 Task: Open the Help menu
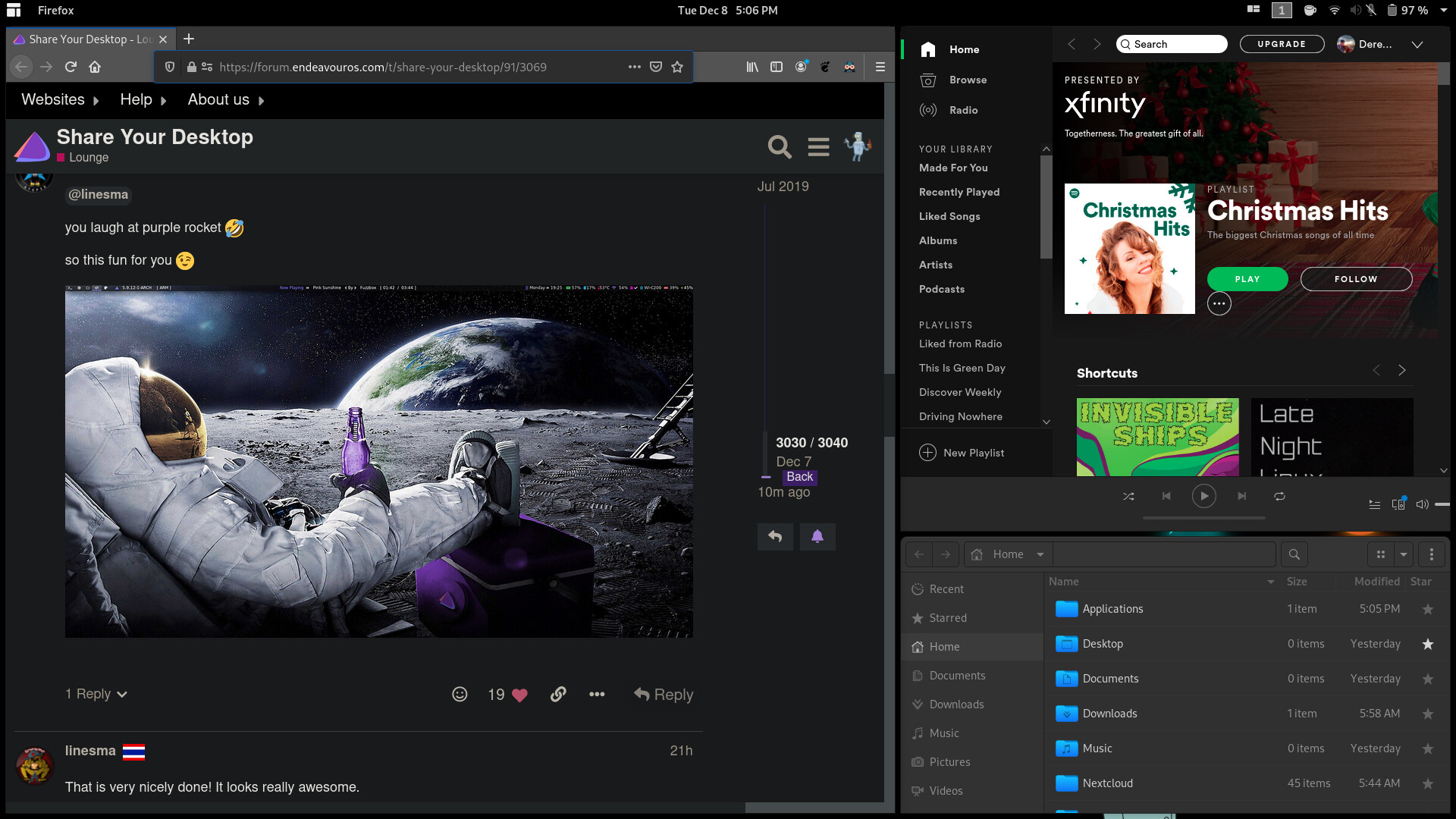(137, 99)
